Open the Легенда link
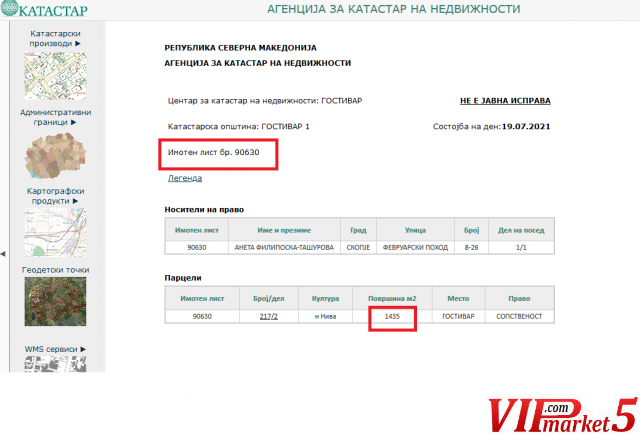The image size is (640, 443). 184,178
